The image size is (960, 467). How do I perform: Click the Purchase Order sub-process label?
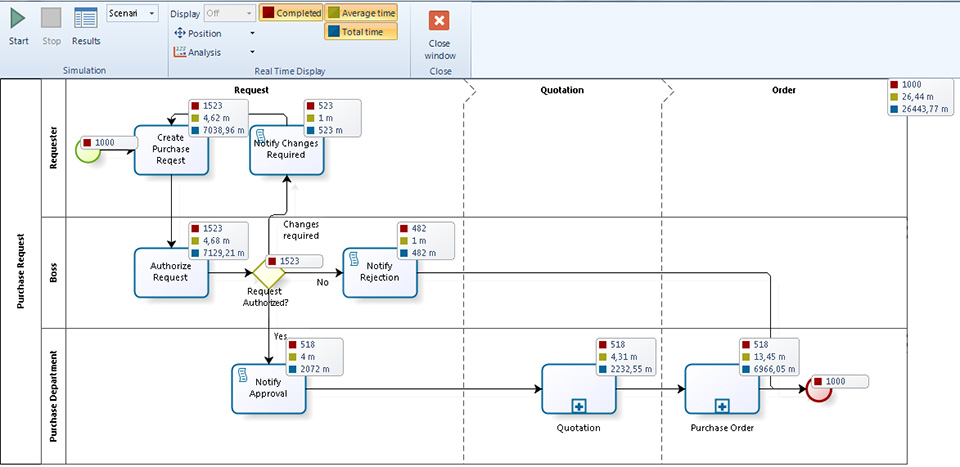click(722, 428)
